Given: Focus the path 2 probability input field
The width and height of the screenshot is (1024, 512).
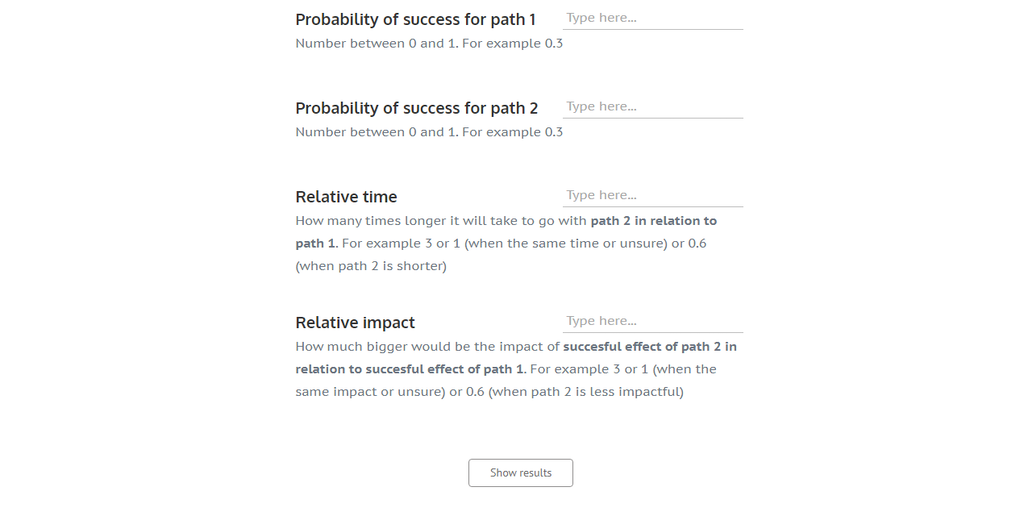Looking at the screenshot, I should pyautogui.click(x=652, y=107).
